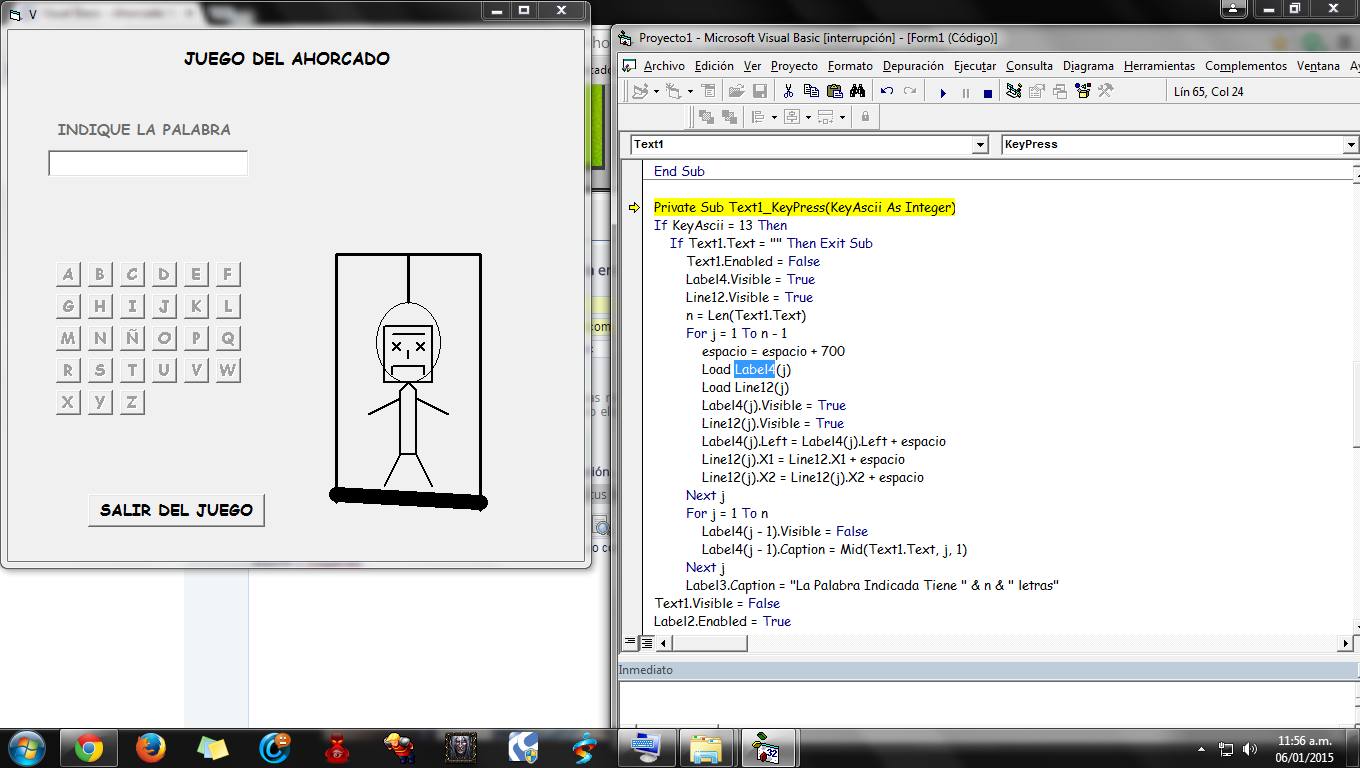Open Google Chrome from the taskbar

89,747
